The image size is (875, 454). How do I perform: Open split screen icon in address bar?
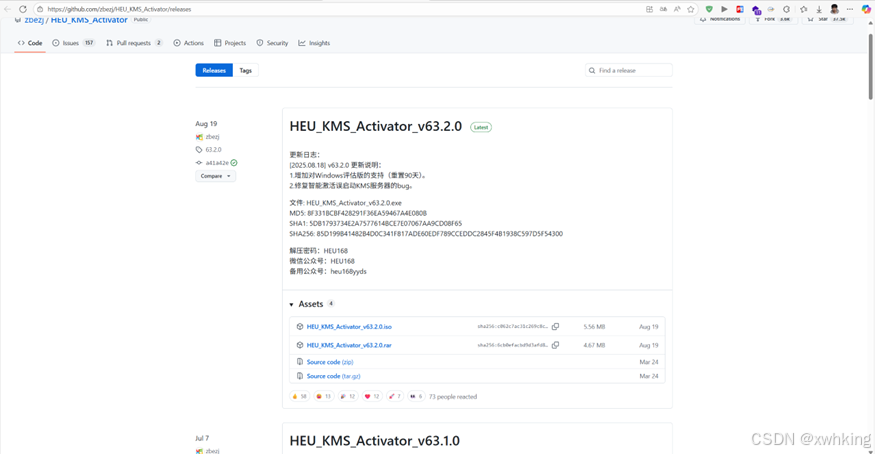(649, 9)
